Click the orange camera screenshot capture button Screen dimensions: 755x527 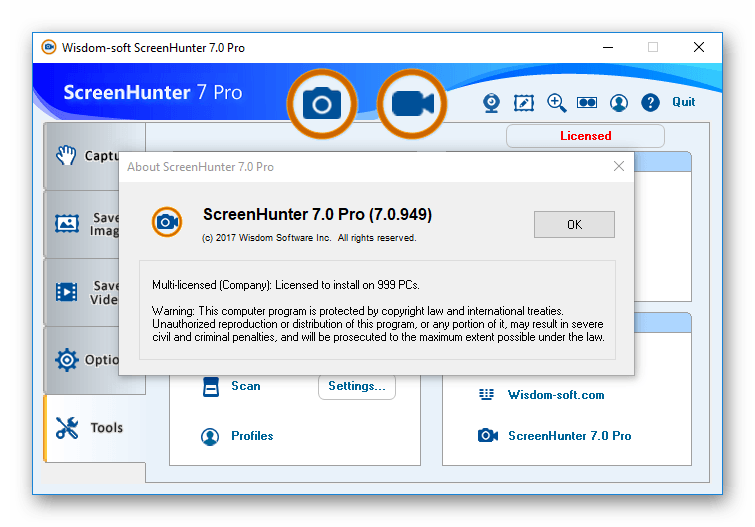pyautogui.click(x=322, y=104)
